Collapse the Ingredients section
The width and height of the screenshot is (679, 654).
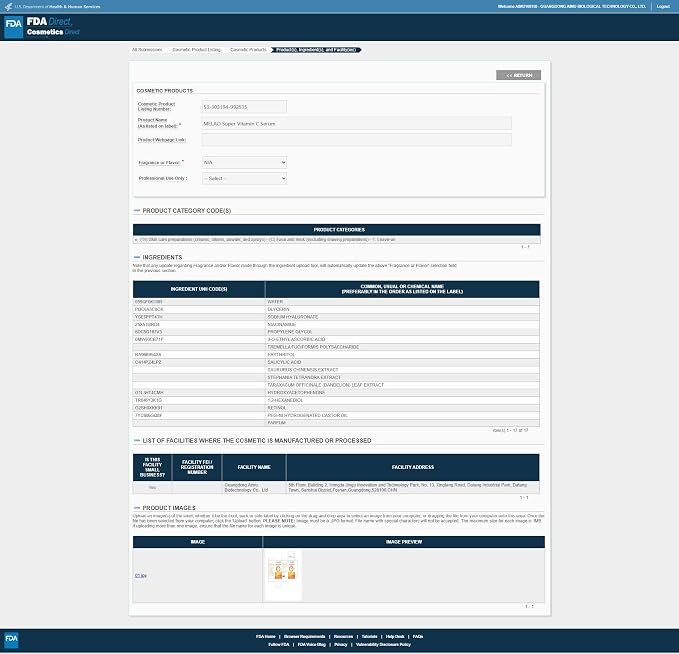point(137,257)
